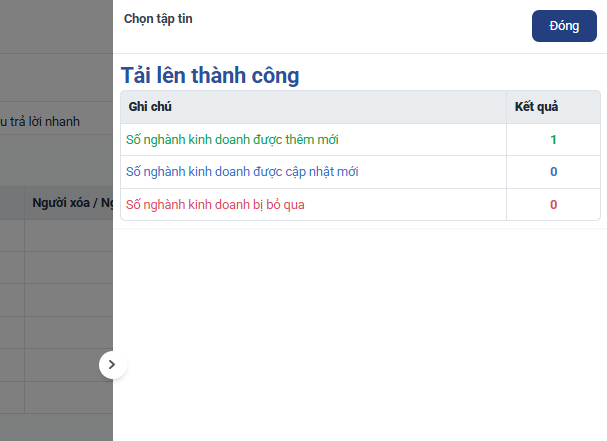Click the 'Chọn tập tin' panel title
The width and height of the screenshot is (607, 441).
(x=158, y=19)
